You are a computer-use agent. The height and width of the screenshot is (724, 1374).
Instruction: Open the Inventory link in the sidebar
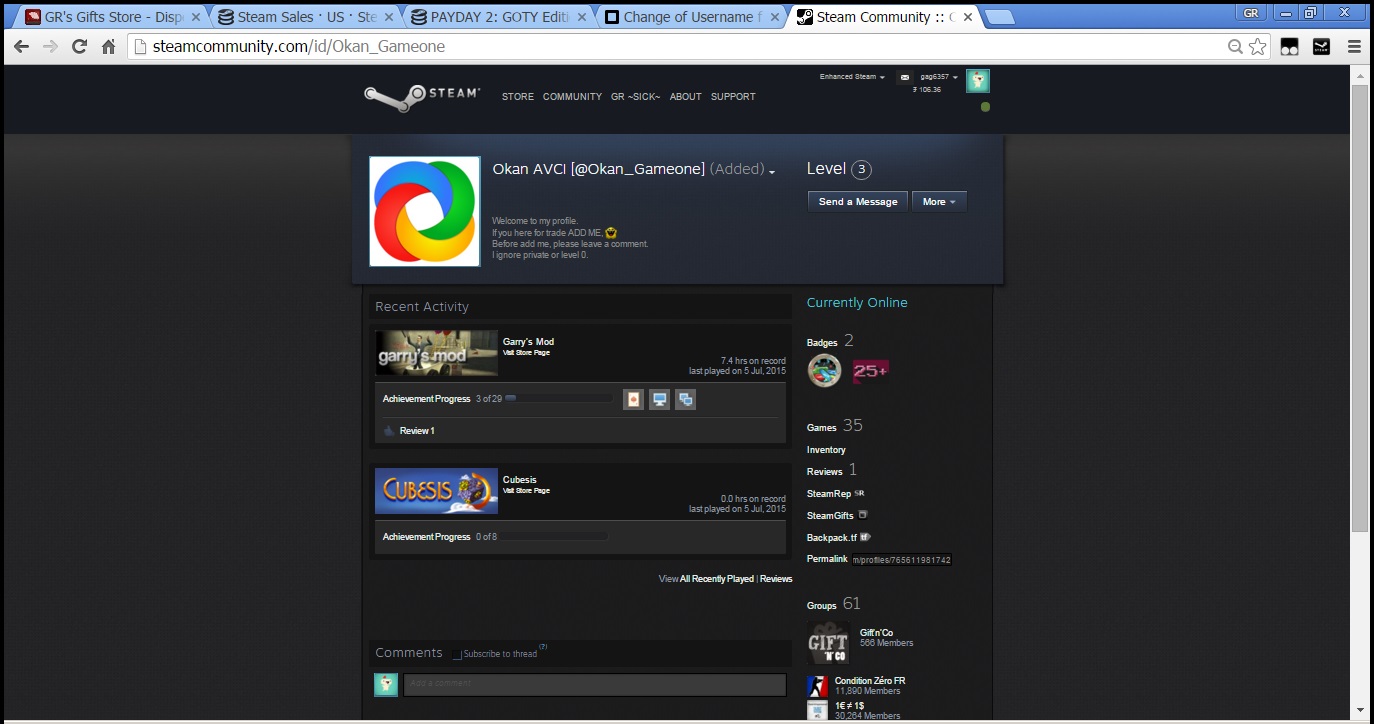[826, 450]
